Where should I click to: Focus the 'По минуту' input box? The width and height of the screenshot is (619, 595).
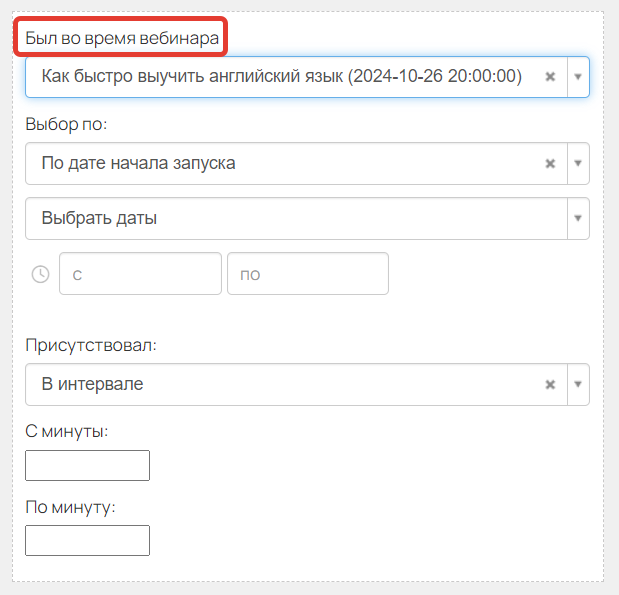(87, 541)
